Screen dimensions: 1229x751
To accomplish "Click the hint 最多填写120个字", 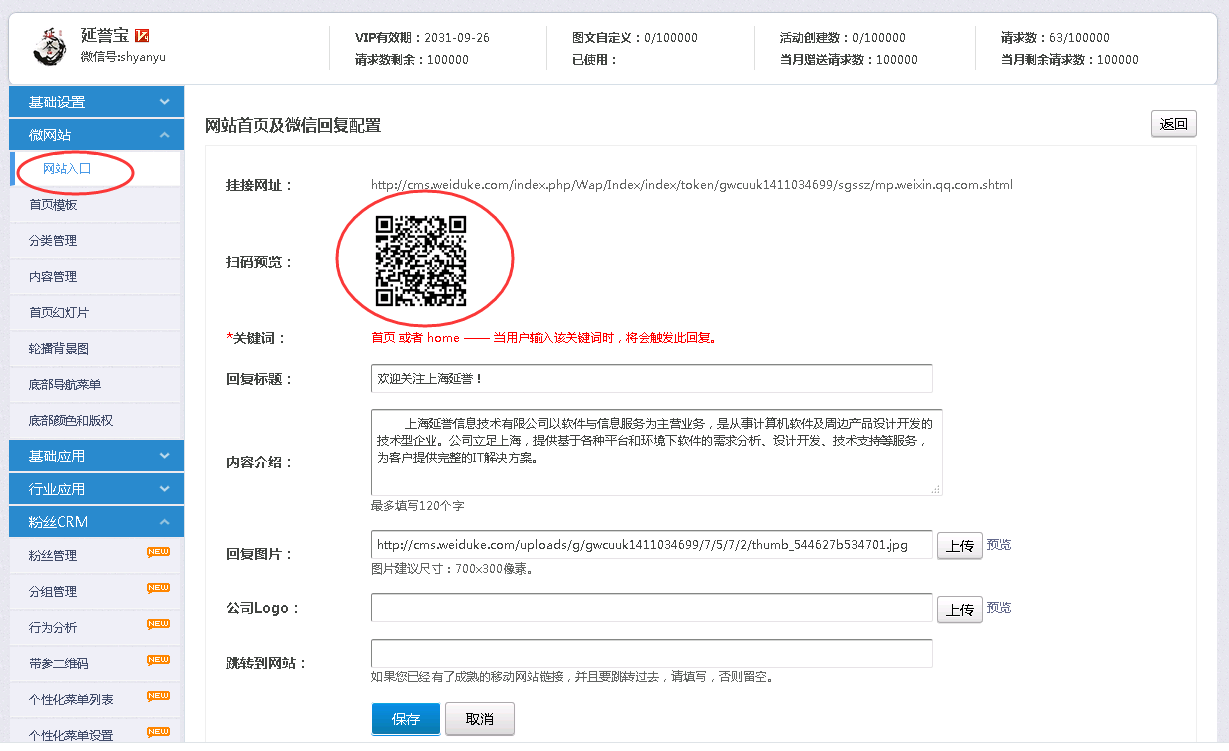I will 417,506.
